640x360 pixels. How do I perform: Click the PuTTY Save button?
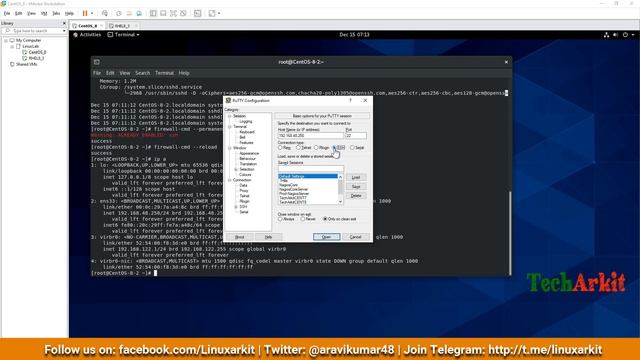(356, 187)
